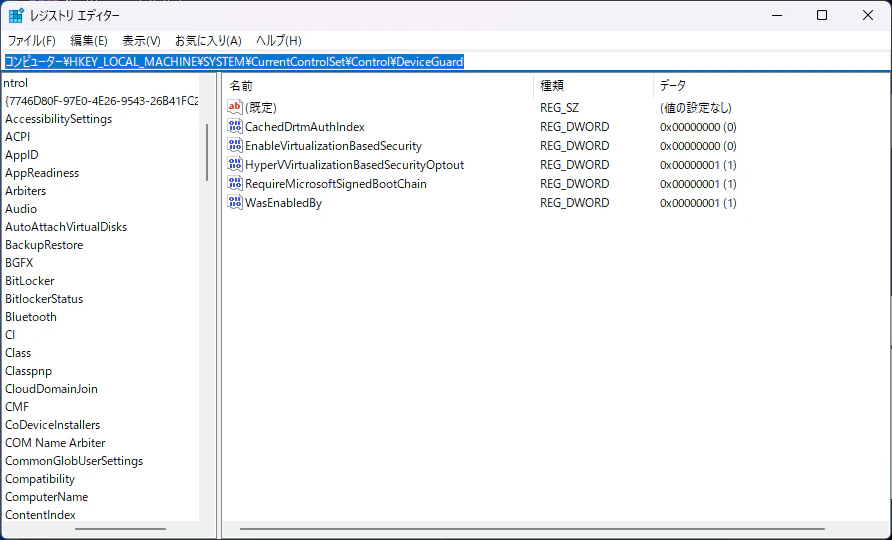Select the Classpnp key
Image resolution: width=892 pixels, height=540 pixels.
pos(28,371)
